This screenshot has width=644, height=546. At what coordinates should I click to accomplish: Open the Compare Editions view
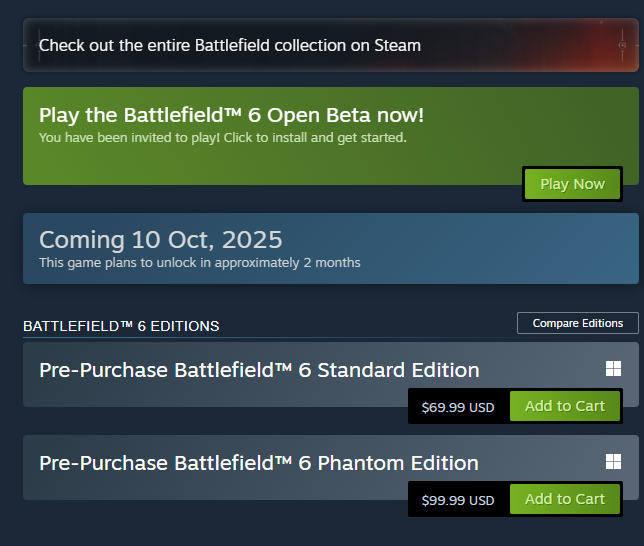point(577,323)
